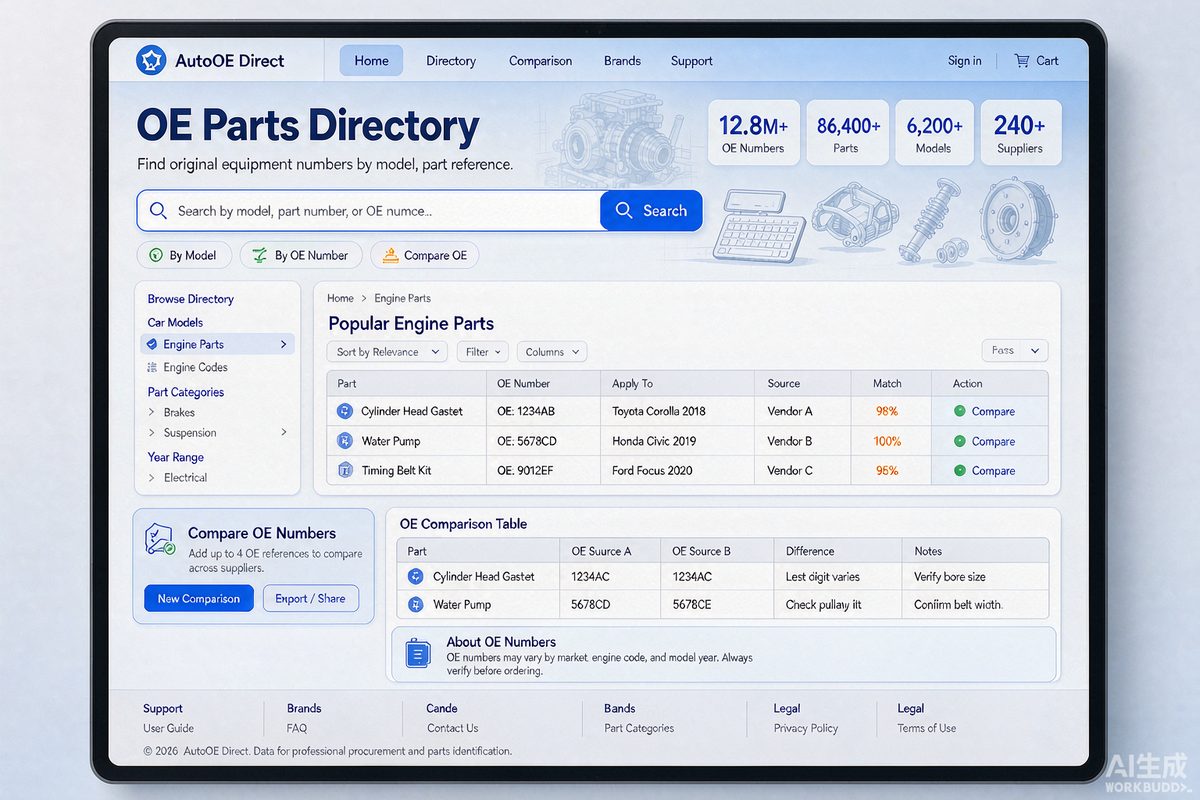Click the Water Pump icon in OE Comparison Table
Viewport: 1200px width, 800px height.
(x=416, y=604)
